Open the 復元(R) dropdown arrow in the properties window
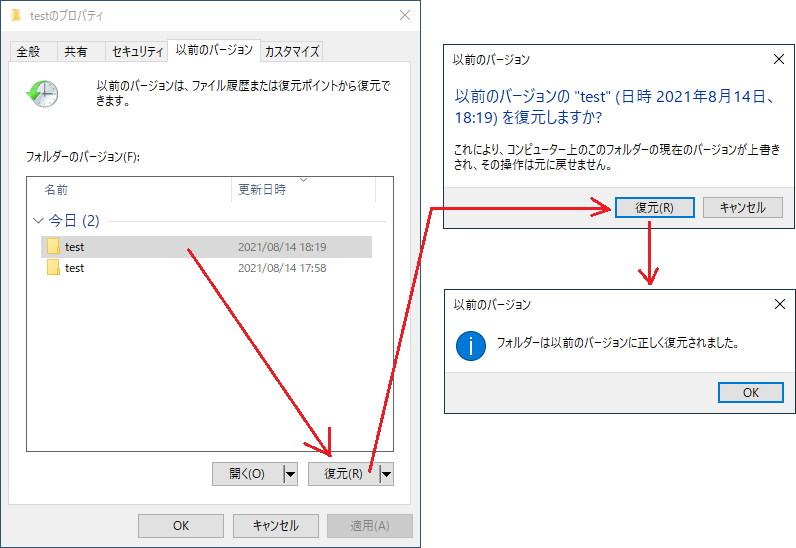796x548 pixels. (x=387, y=474)
